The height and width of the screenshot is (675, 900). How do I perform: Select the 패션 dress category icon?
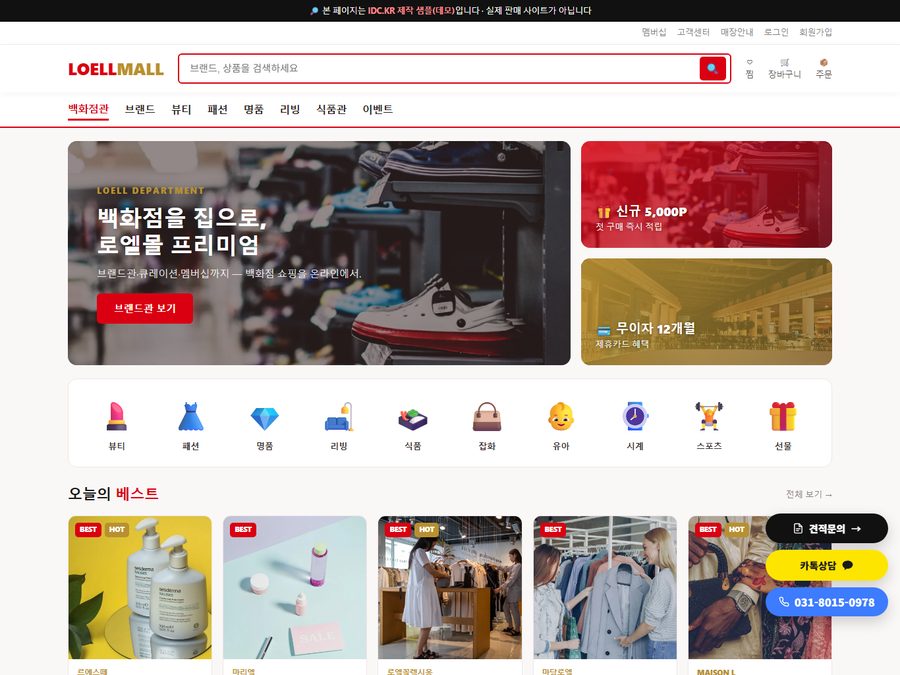[191, 417]
